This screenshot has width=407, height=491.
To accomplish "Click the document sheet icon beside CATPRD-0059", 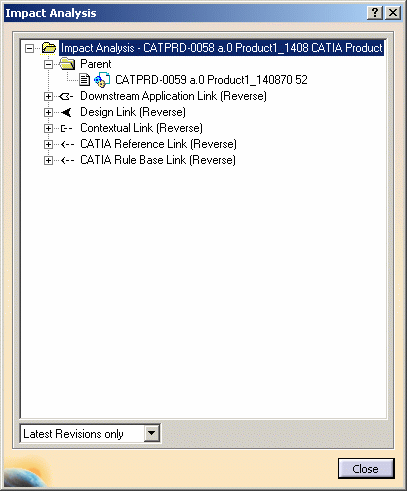I will pyautogui.click(x=85, y=80).
